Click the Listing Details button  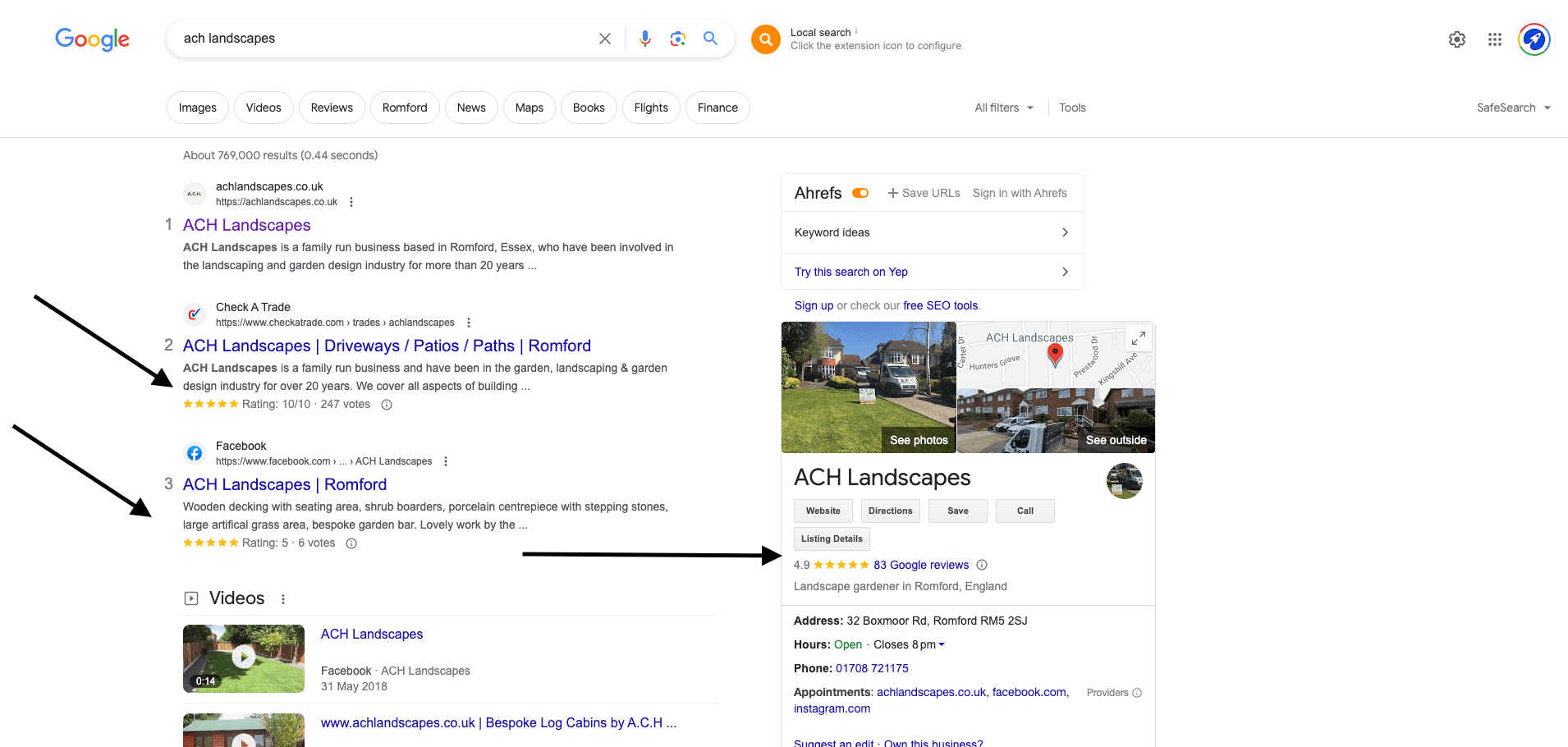pos(832,538)
